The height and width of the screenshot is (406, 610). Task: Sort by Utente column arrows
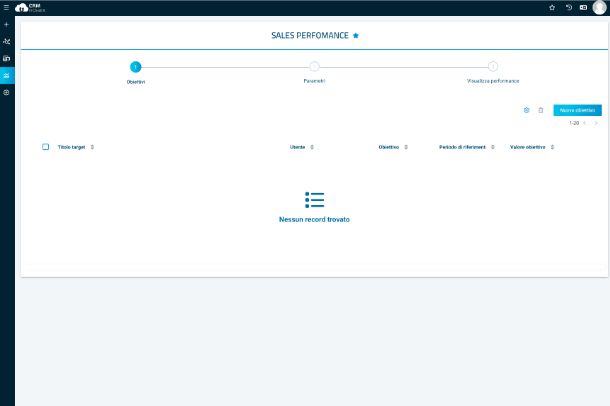pyautogui.click(x=312, y=147)
